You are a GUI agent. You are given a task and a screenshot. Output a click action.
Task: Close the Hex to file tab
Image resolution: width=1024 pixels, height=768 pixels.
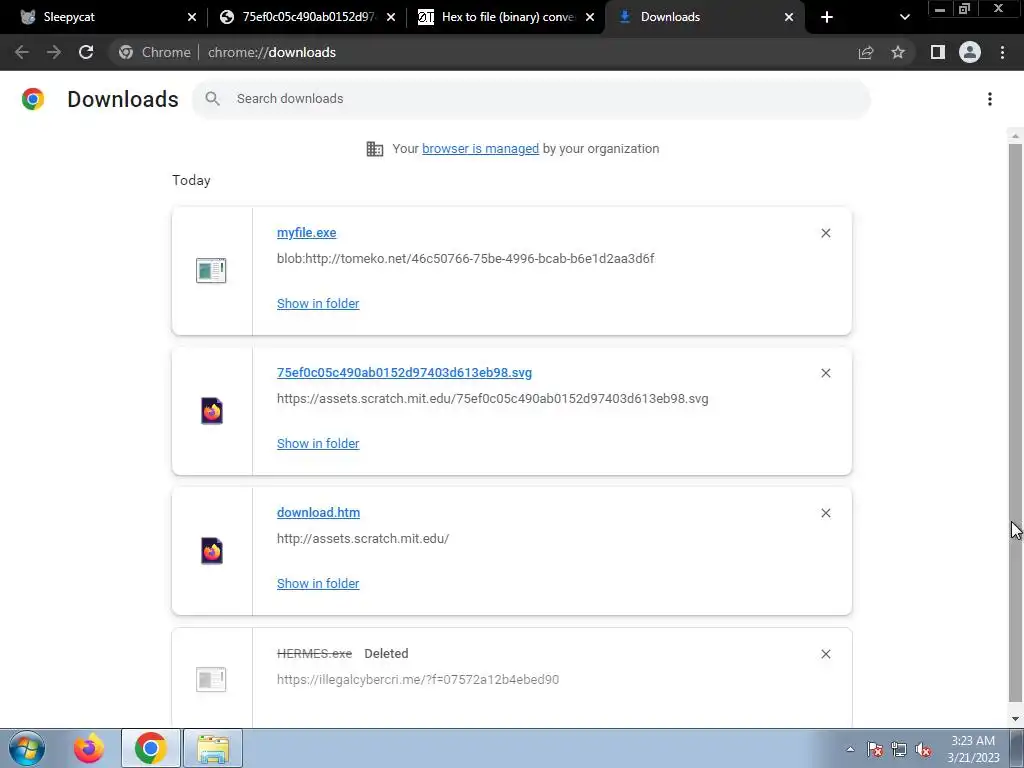[x=590, y=17]
